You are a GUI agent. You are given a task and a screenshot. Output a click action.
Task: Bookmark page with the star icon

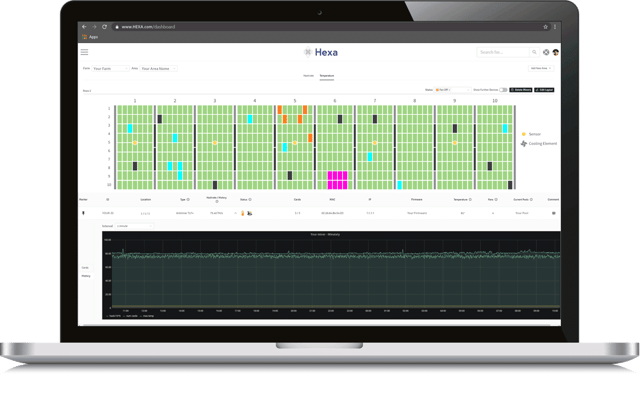(x=545, y=27)
